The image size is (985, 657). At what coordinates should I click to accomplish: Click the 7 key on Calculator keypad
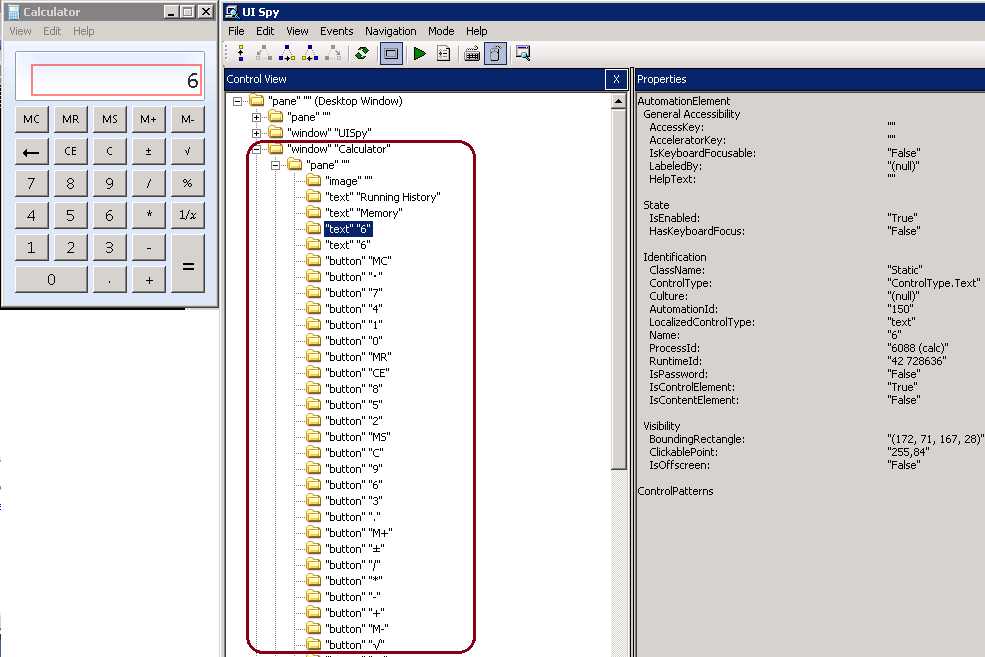pos(31,183)
